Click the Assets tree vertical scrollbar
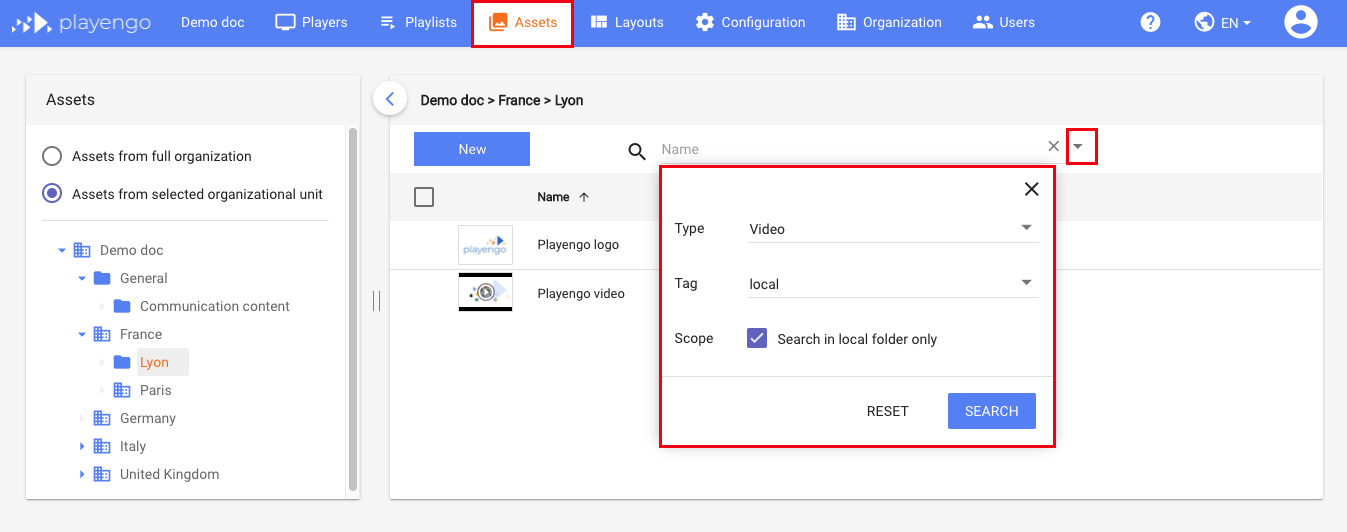This screenshot has height=532, width=1347. coord(352,309)
